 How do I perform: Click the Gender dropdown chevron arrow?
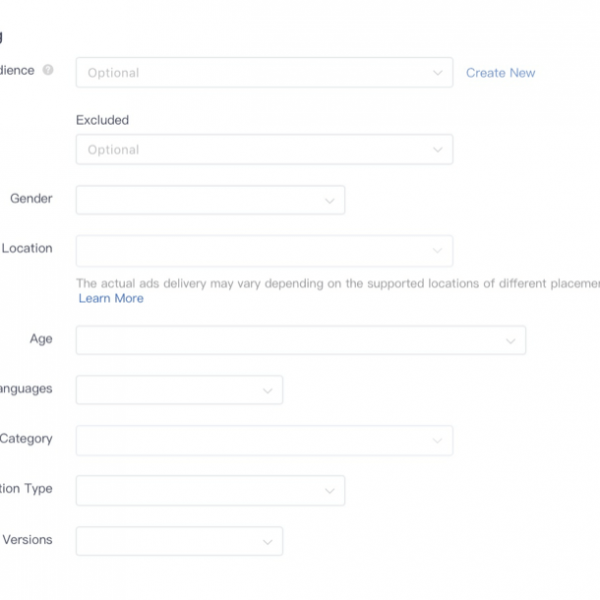point(329,201)
